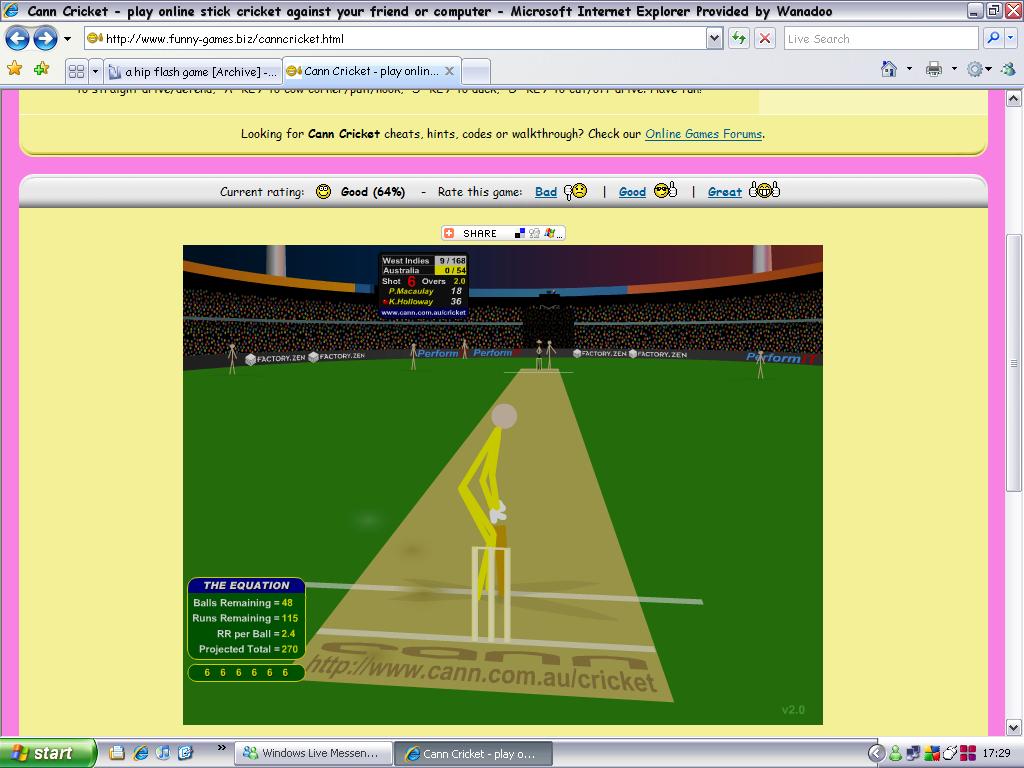Open Quick Tabs view in Internet Explorer
The height and width of the screenshot is (768, 1024).
pos(79,71)
